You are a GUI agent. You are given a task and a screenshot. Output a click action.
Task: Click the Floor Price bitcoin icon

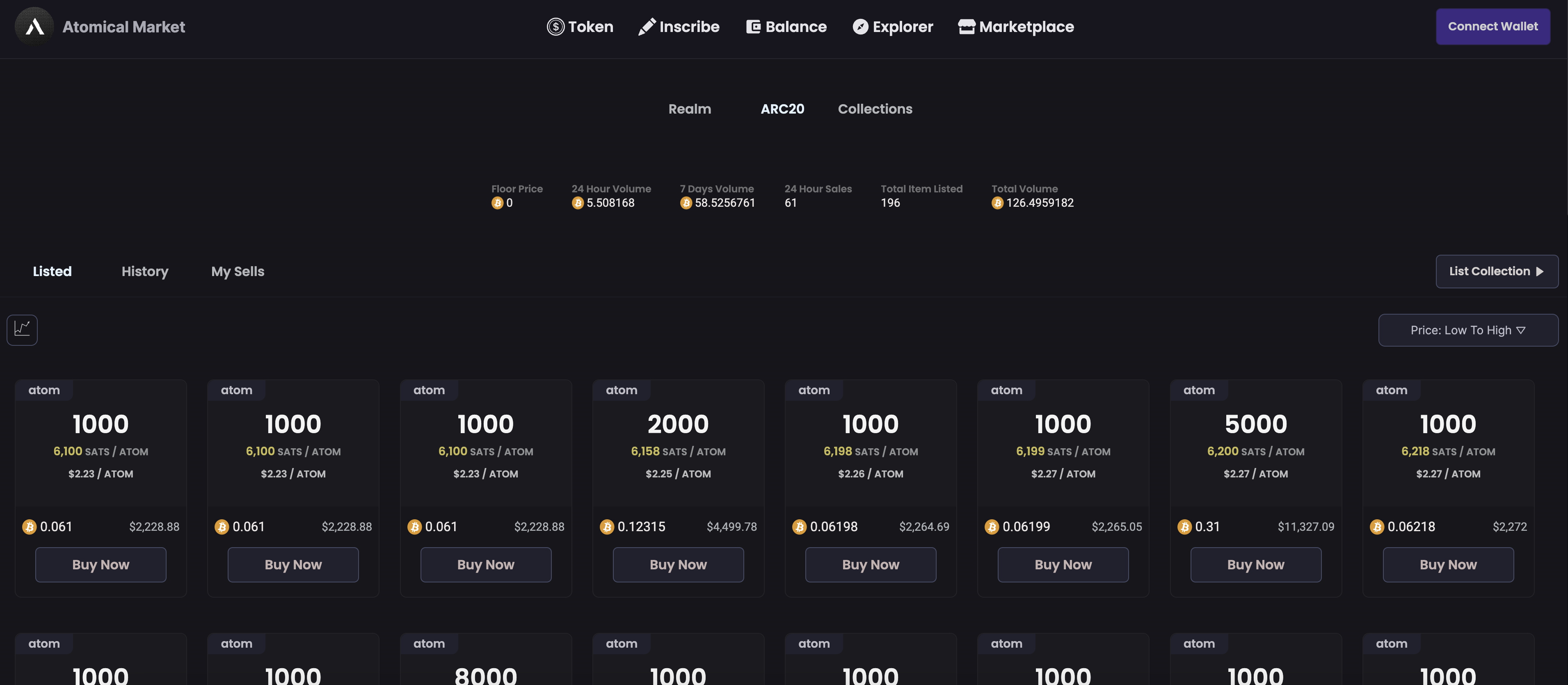click(497, 203)
